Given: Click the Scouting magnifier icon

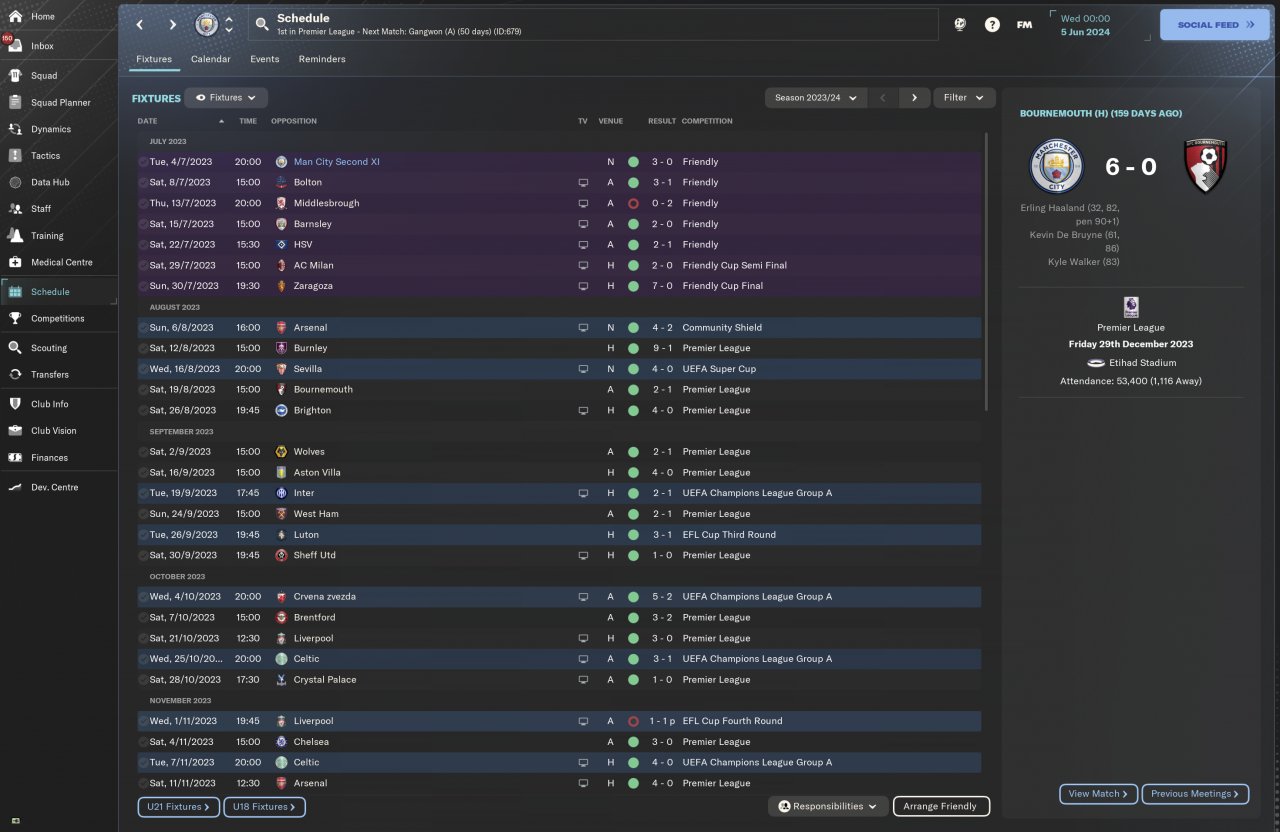Looking at the screenshot, I should coord(15,348).
